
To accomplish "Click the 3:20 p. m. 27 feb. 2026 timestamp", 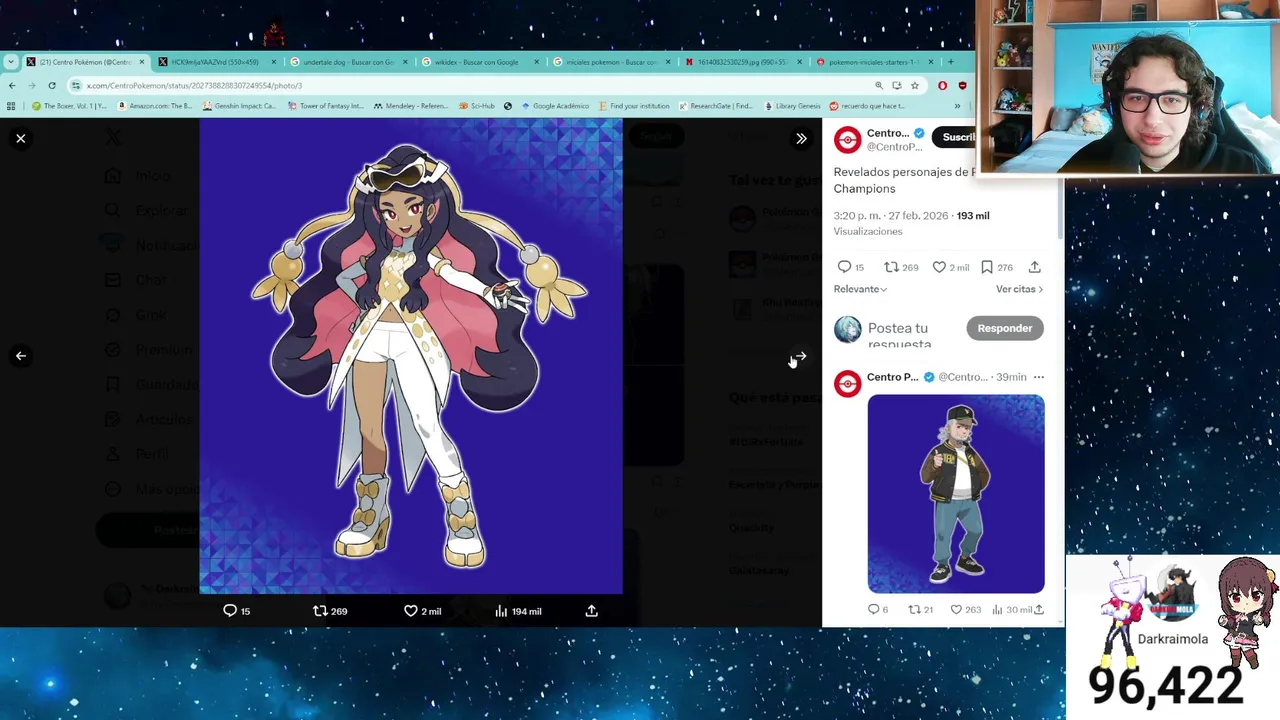I will click(x=890, y=216).
